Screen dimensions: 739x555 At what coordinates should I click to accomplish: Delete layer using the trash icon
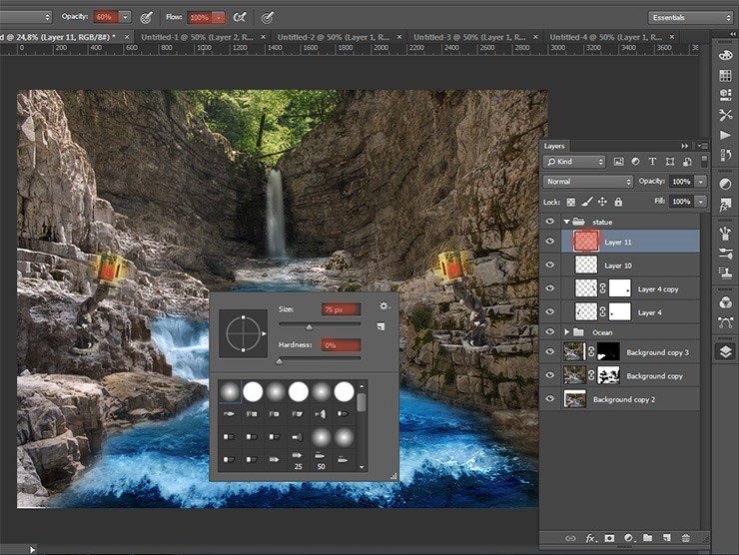pos(685,538)
